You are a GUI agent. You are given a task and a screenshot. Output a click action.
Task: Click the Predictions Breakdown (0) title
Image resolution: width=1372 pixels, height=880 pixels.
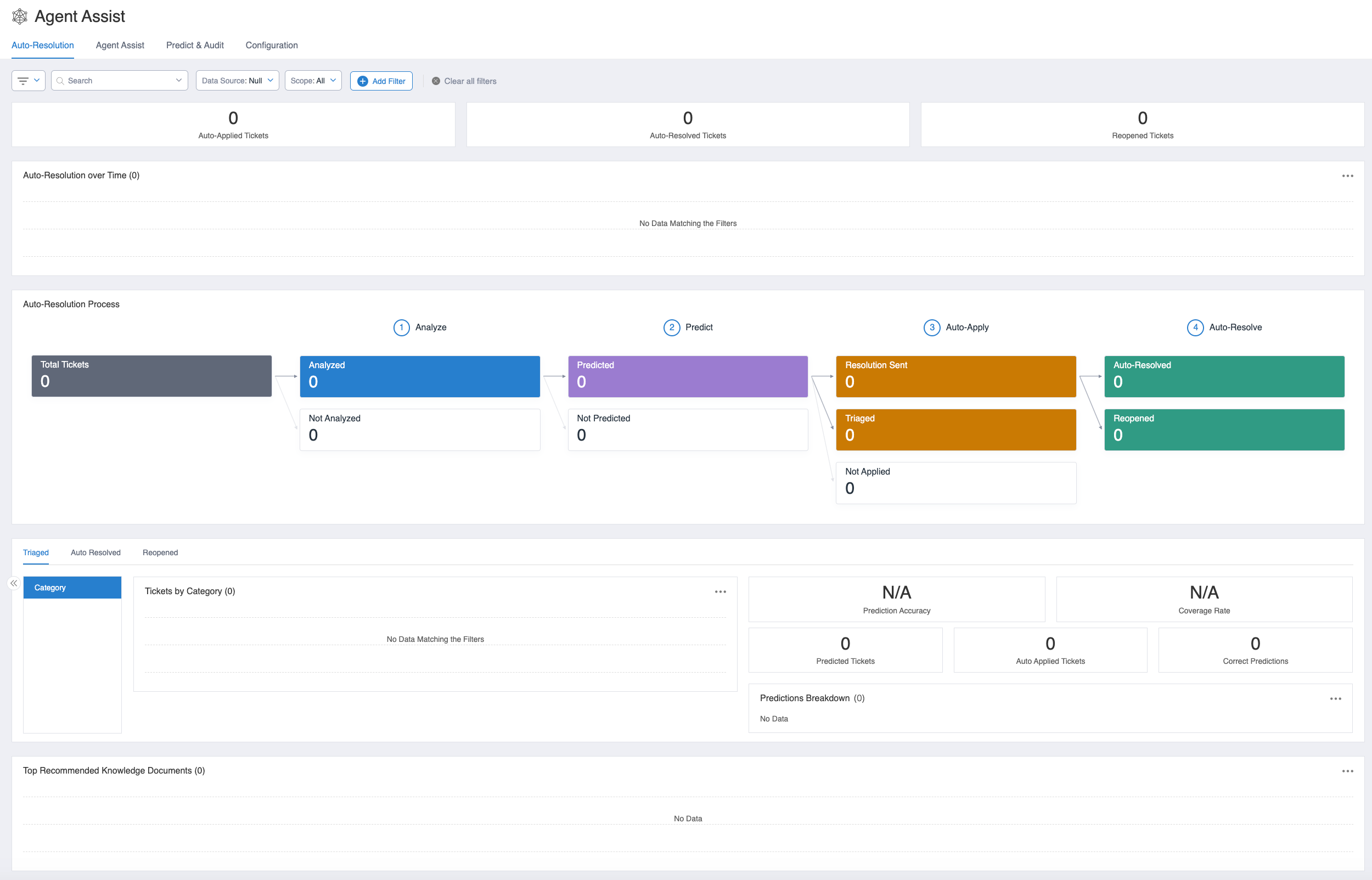pos(812,698)
